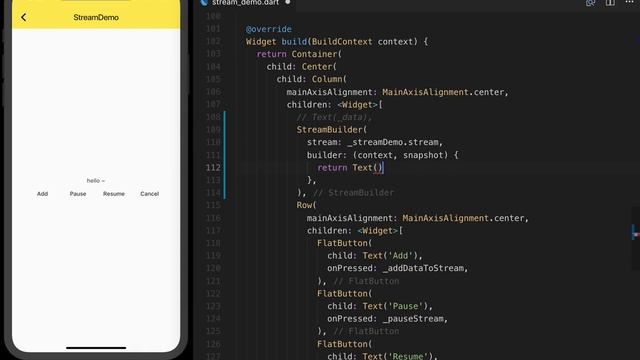The image size is (640, 360).
Task: Click 'FlatButton(' on line 126
Action: (x=344, y=344)
